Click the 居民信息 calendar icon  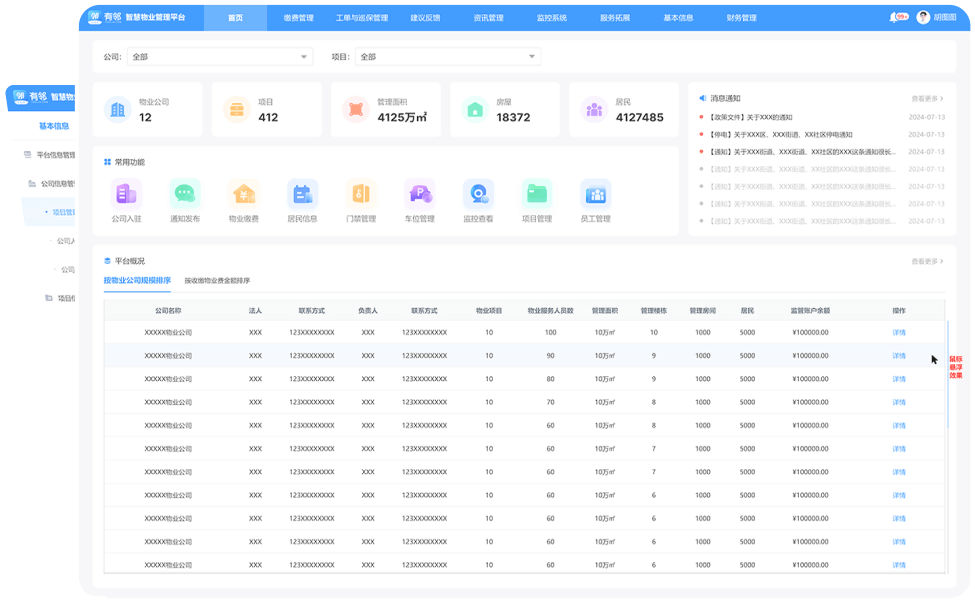pyautogui.click(x=302, y=194)
